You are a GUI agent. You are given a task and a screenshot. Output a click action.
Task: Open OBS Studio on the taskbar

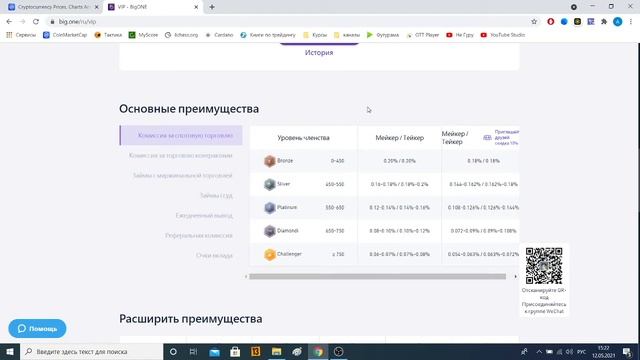[x=338, y=351]
